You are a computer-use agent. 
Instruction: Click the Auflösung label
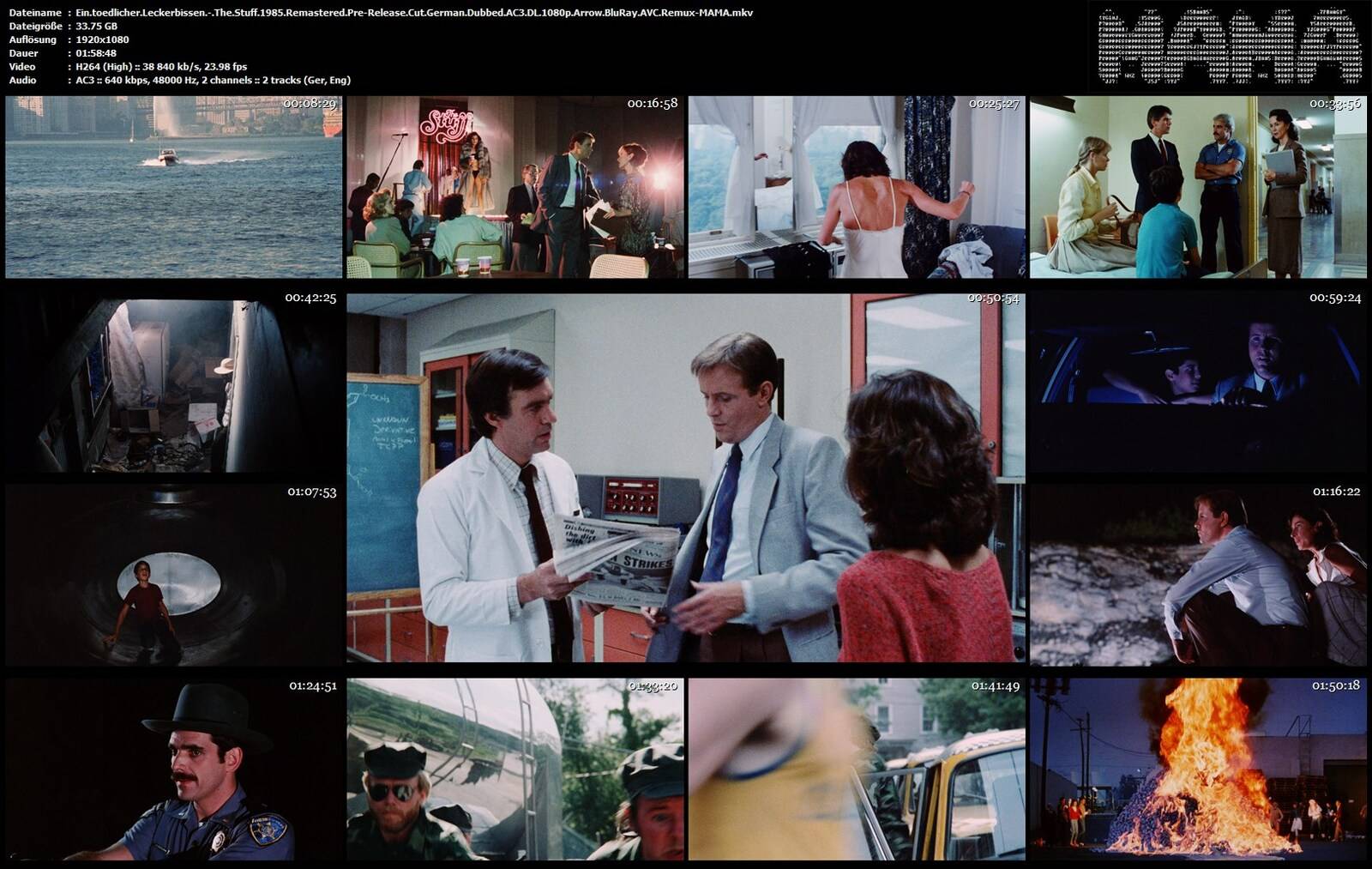[33, 39]
